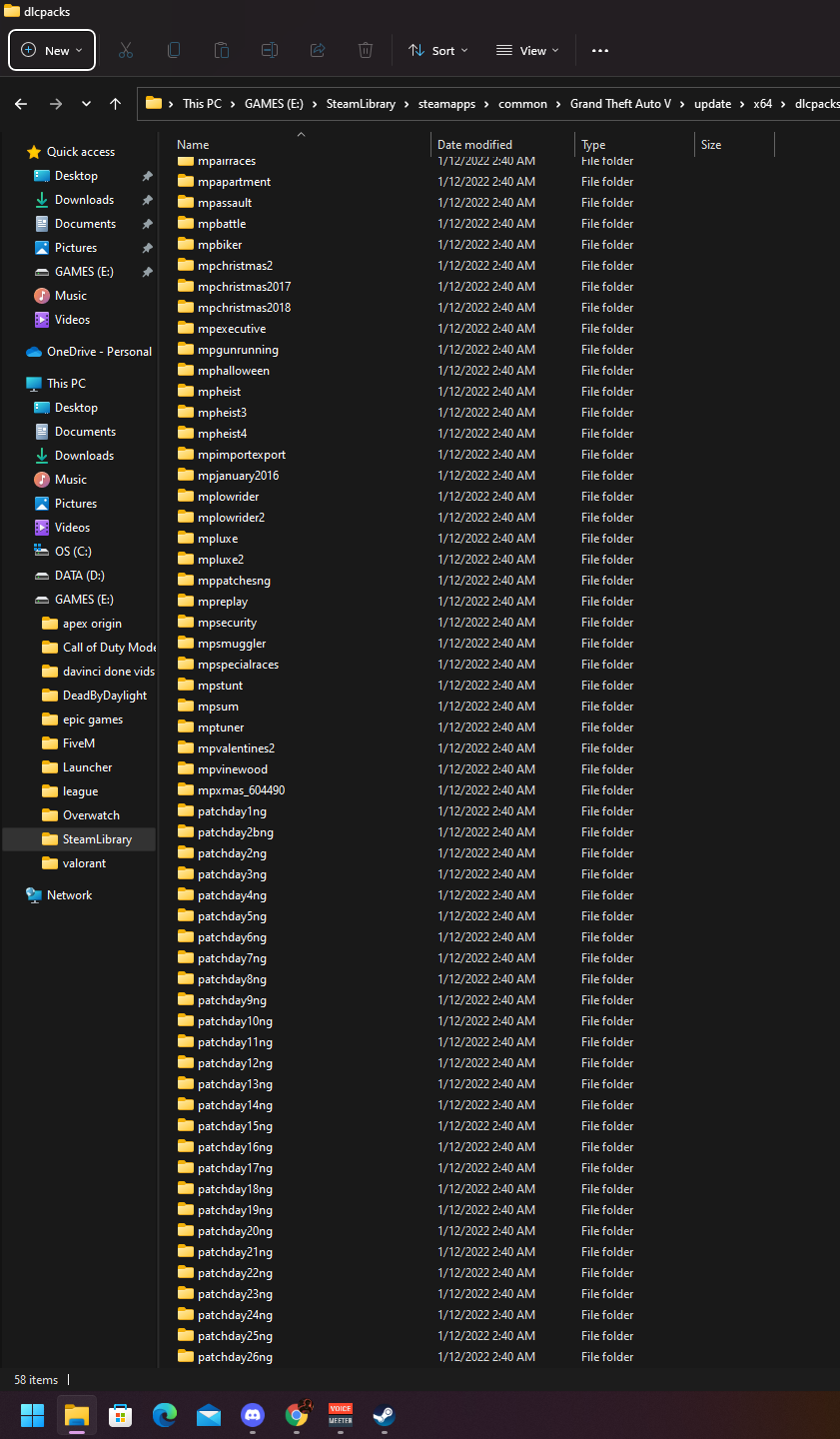The width and height of the screenshot is (840, 1439).
Task: Open the See more (three dots) menu
Action: (x=600, y=50)
